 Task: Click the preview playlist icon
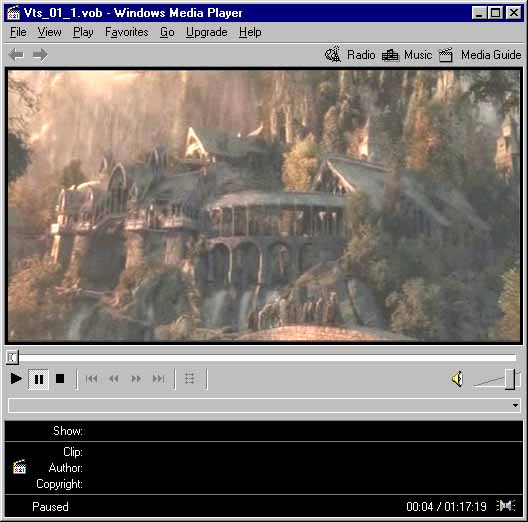click(190, 379)
